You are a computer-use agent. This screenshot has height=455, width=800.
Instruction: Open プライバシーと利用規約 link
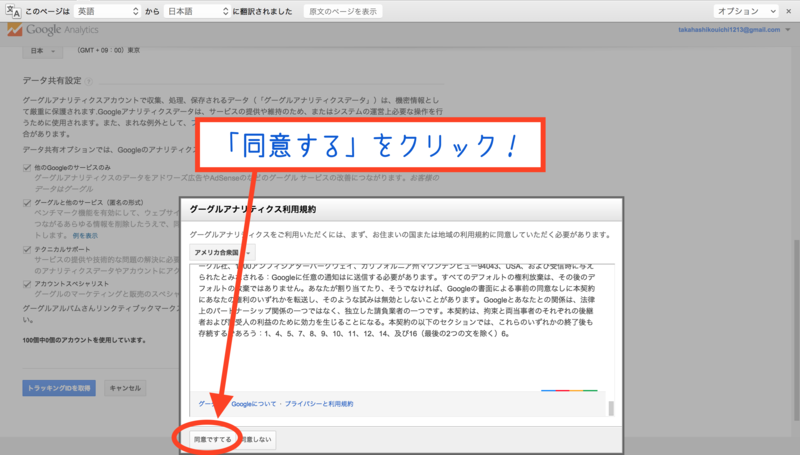(319, 404)
